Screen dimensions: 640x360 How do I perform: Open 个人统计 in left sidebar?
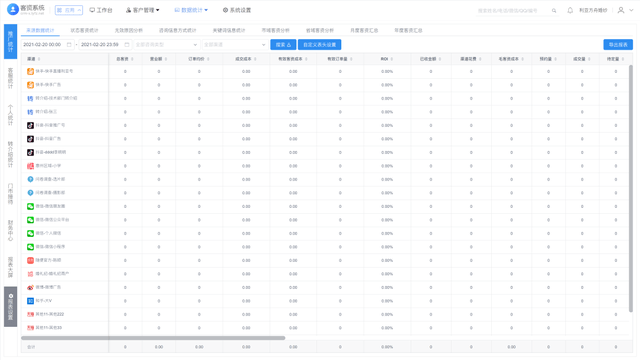11,115
